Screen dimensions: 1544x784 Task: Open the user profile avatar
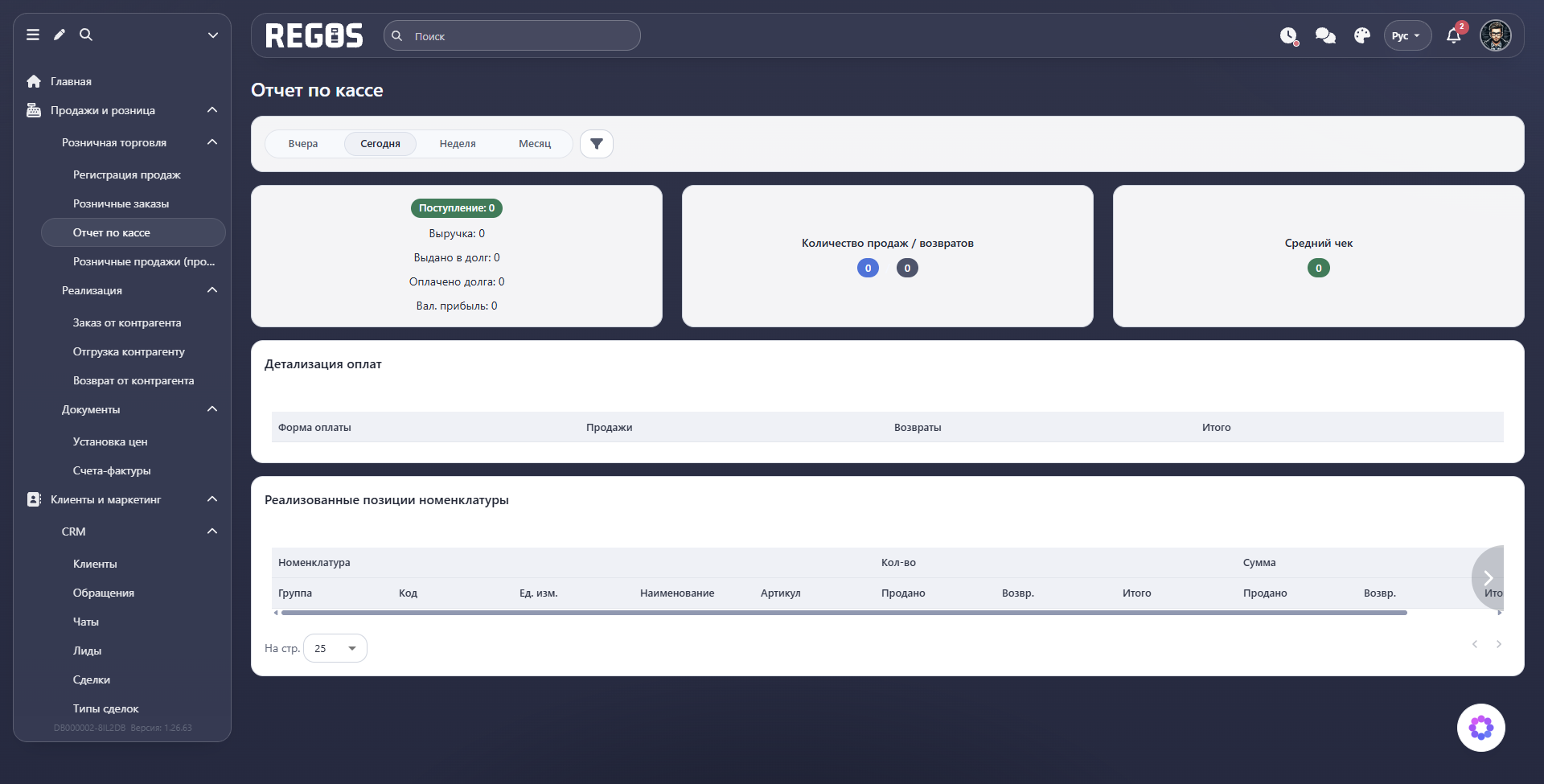[1496, 35]
